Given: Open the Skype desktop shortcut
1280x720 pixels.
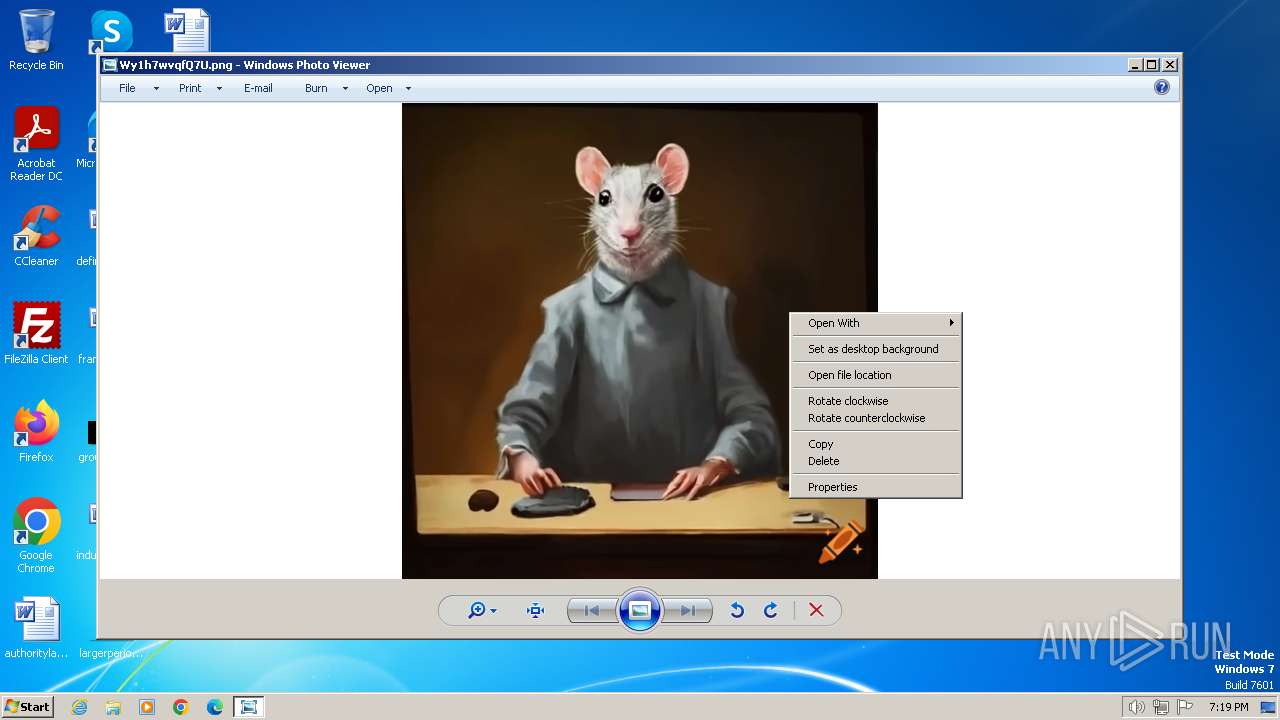Looking at the screenshot, I should (111, 32).
